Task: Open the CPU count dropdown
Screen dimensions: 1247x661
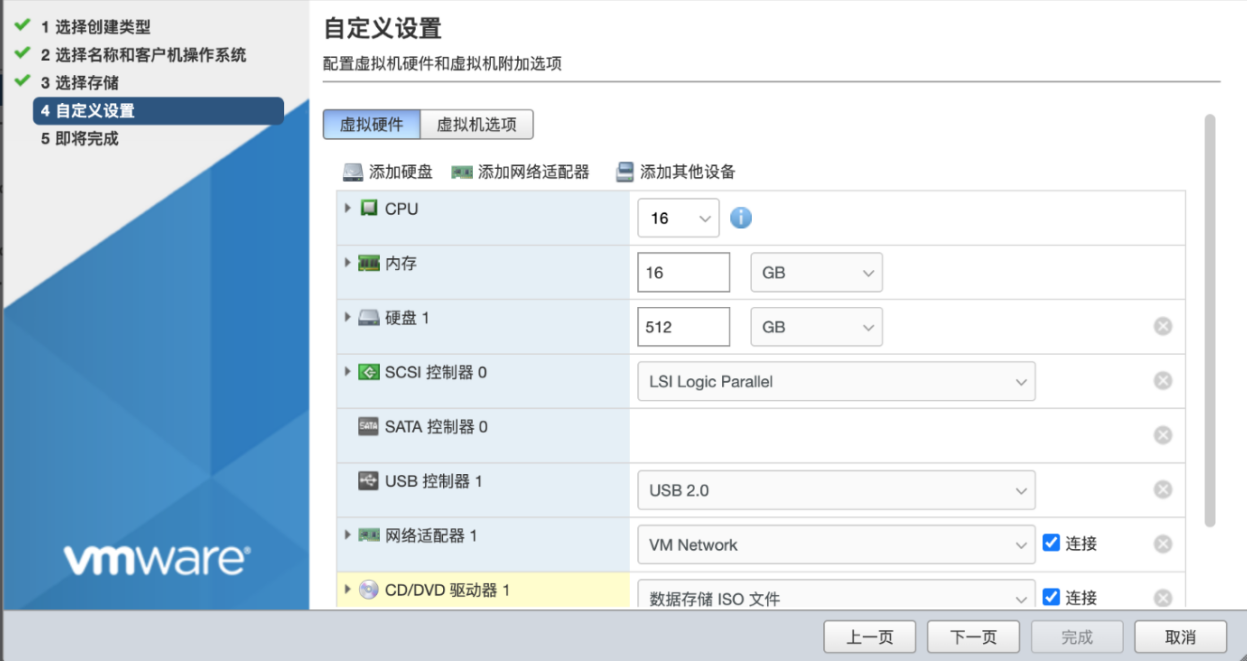Action: [x=678, y=218]
